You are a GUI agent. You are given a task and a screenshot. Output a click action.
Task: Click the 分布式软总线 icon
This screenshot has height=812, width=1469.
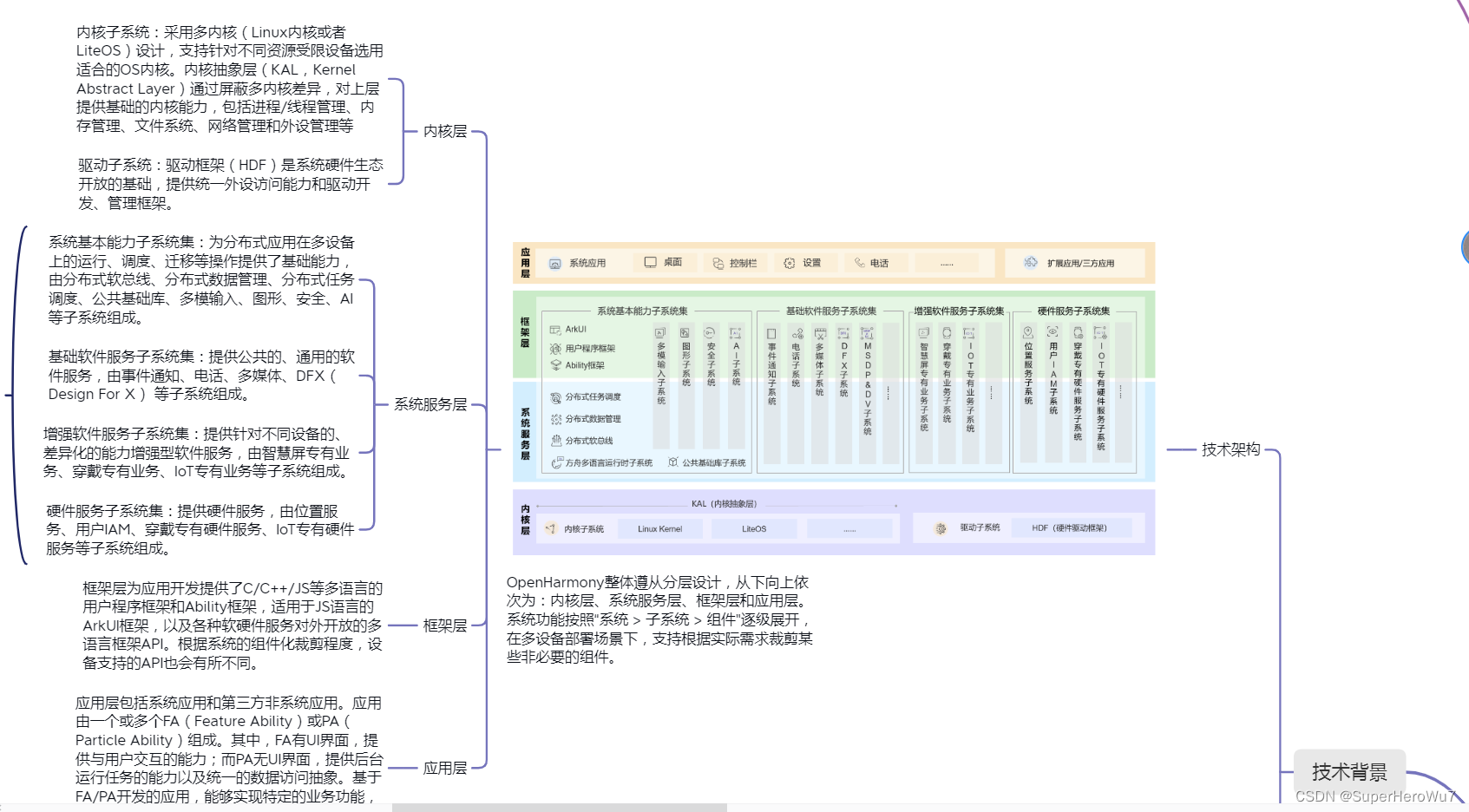point(556,441)
